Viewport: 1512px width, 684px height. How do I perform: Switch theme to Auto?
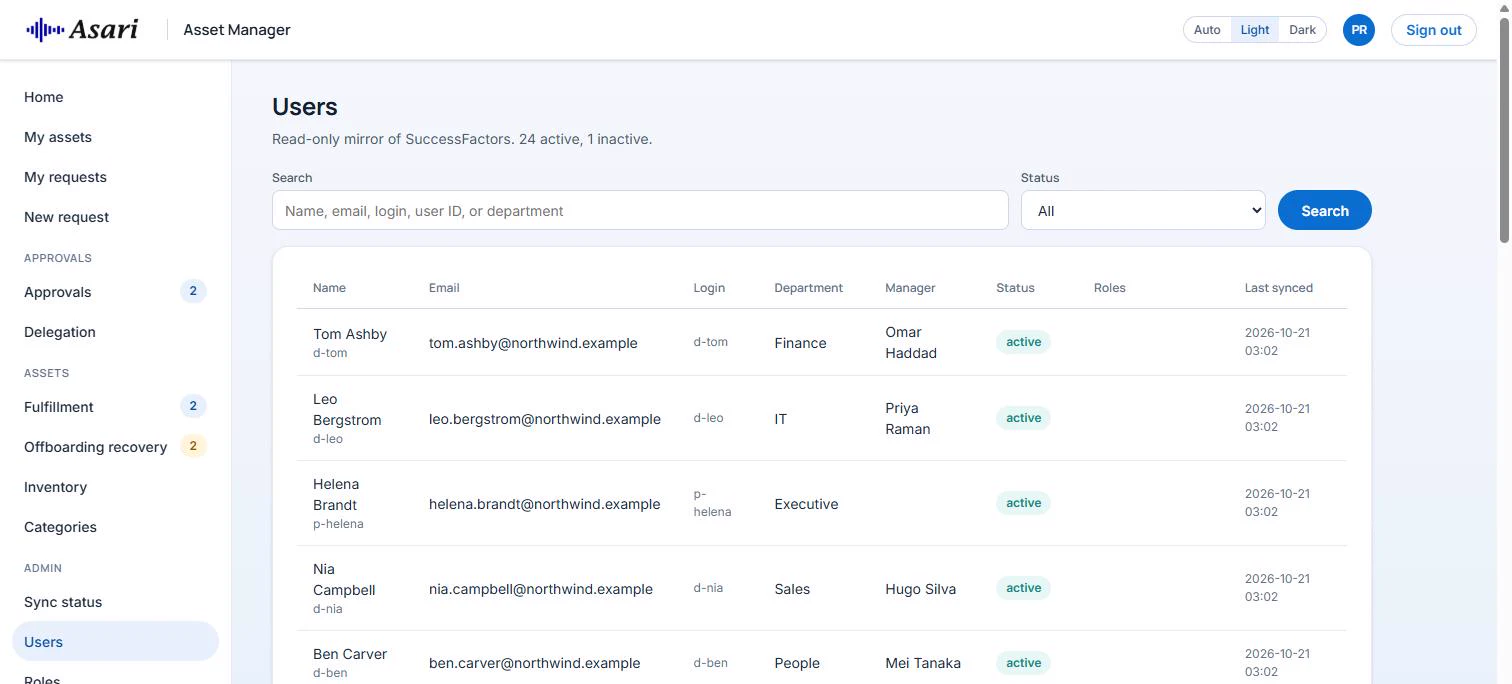1207,30
